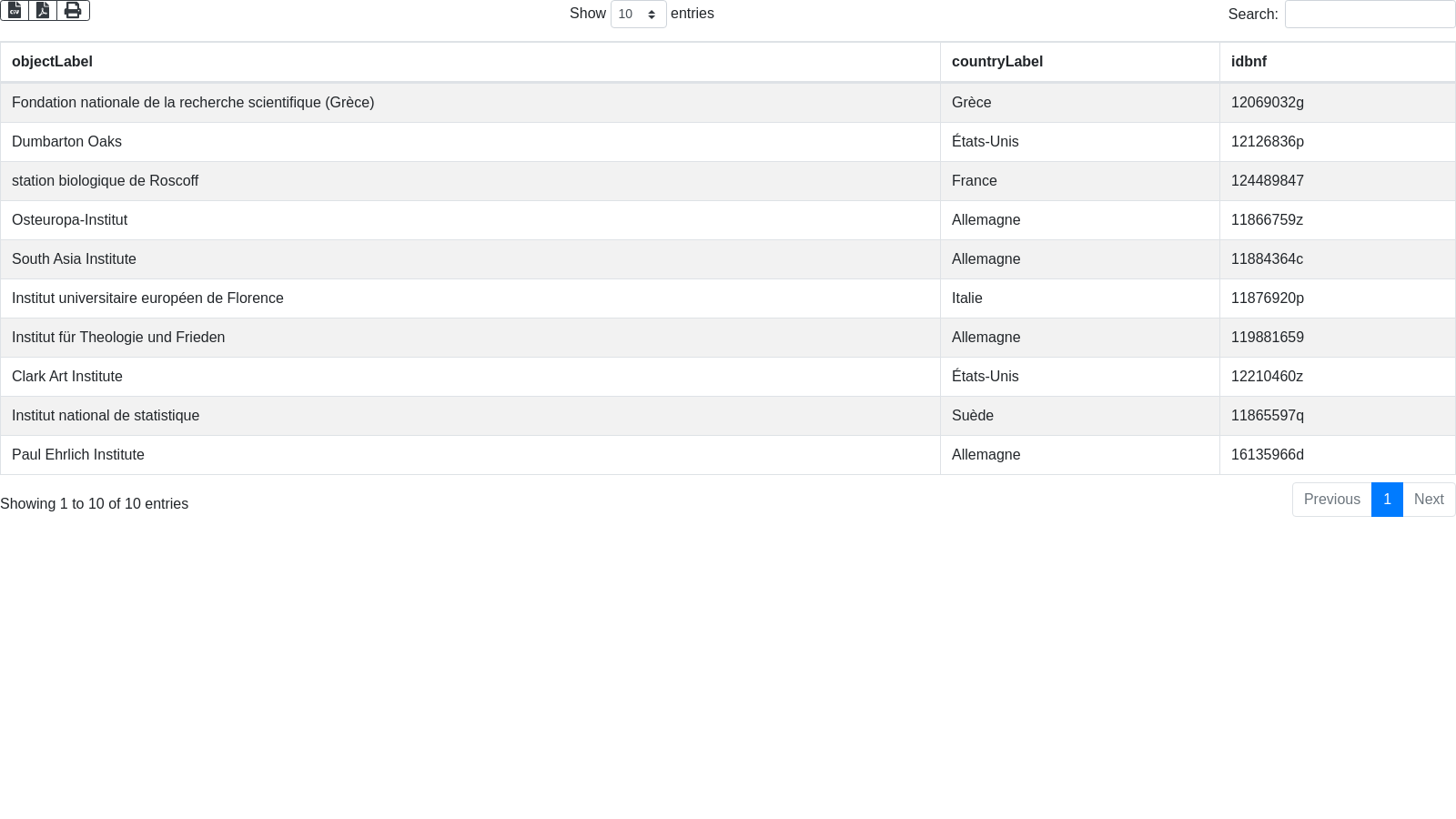The image size is (1456, 819).
Task: Select Osteuropa-Institut cell
Action: pos(470,220)
